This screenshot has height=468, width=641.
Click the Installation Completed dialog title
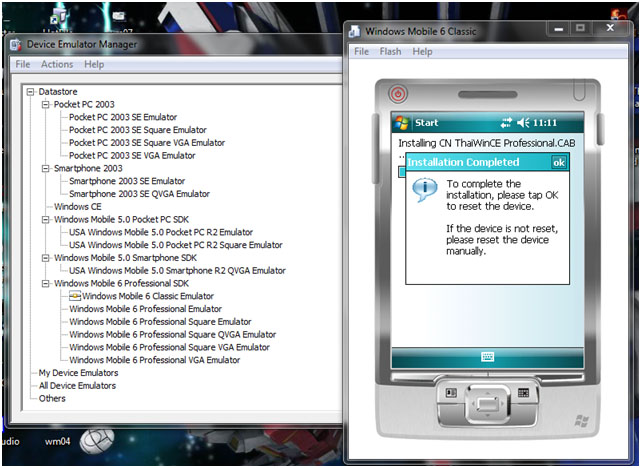pyautogui.click(x=463, y=162)
